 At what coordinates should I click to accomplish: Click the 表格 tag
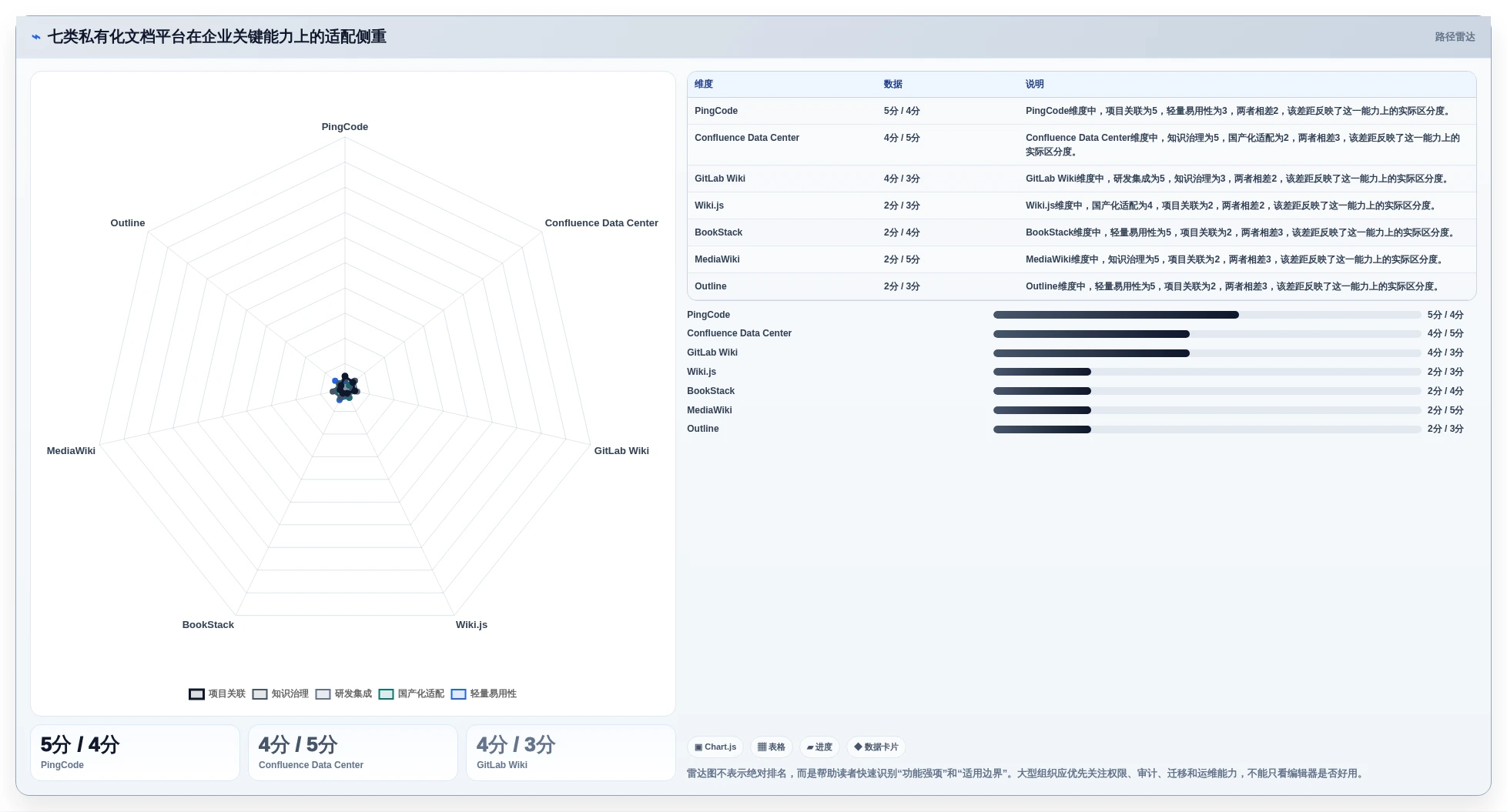tap(771, 747)
